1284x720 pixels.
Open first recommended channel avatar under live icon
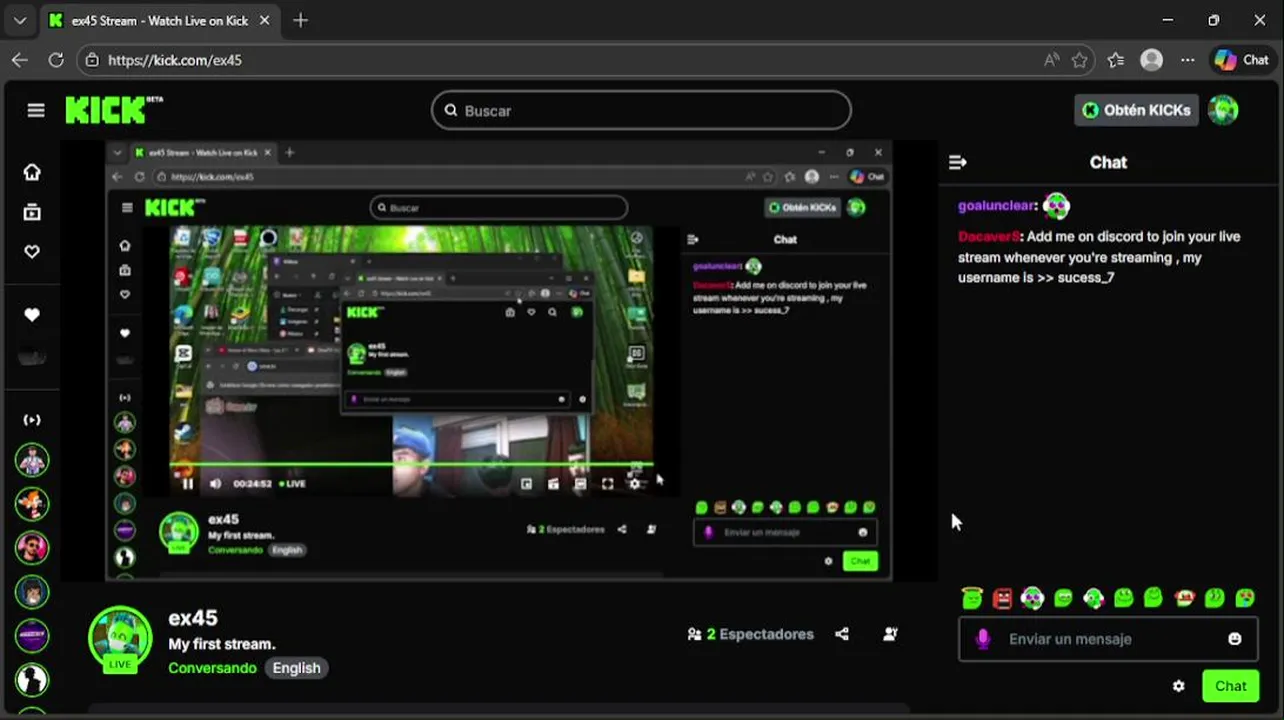[32, 461]
